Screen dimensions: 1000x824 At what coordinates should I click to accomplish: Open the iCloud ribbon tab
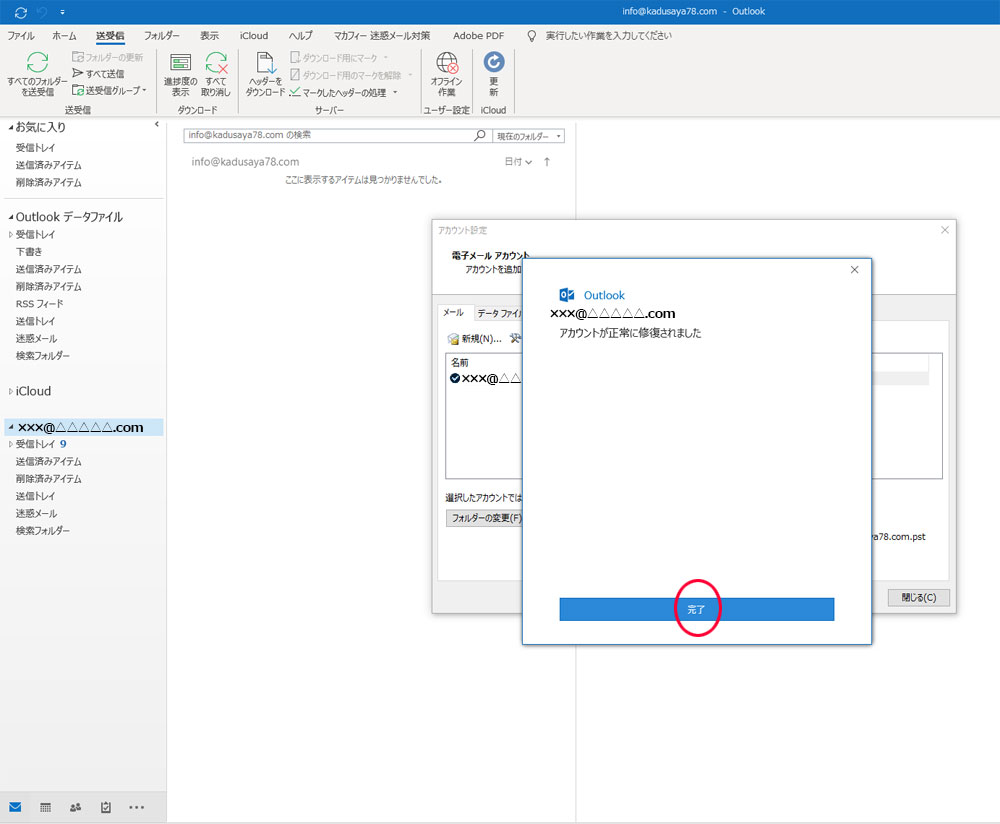click(254, 36)
